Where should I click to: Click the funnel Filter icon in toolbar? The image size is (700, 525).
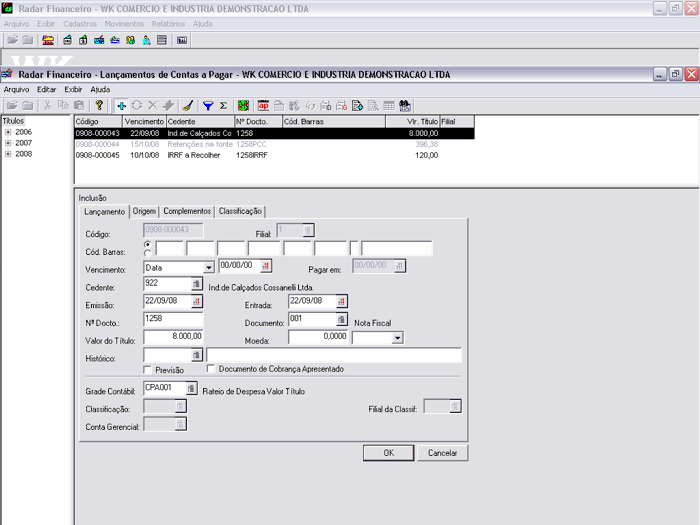point(208,105)
